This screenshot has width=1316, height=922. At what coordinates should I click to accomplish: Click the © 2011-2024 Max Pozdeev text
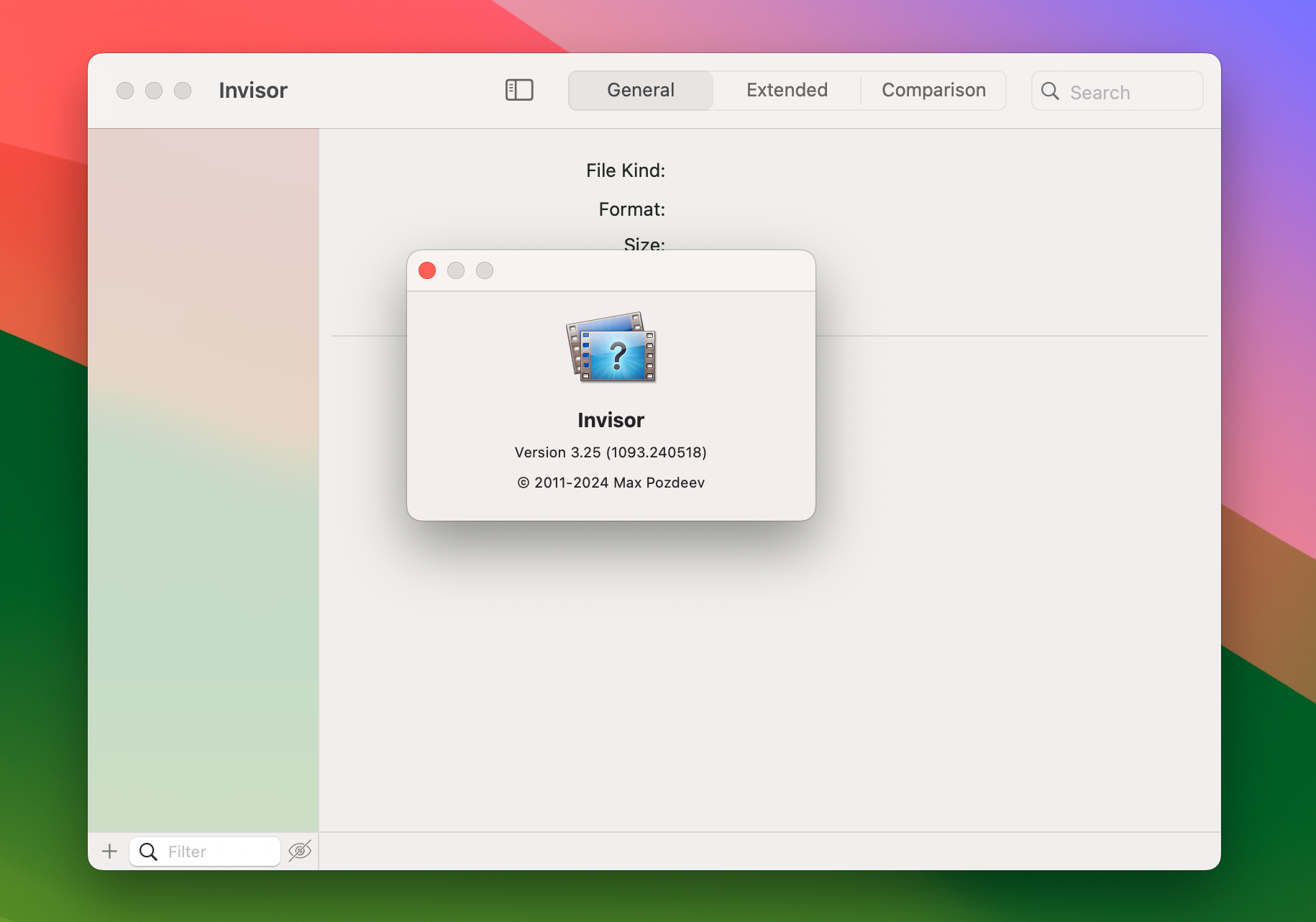click(611, 483)
